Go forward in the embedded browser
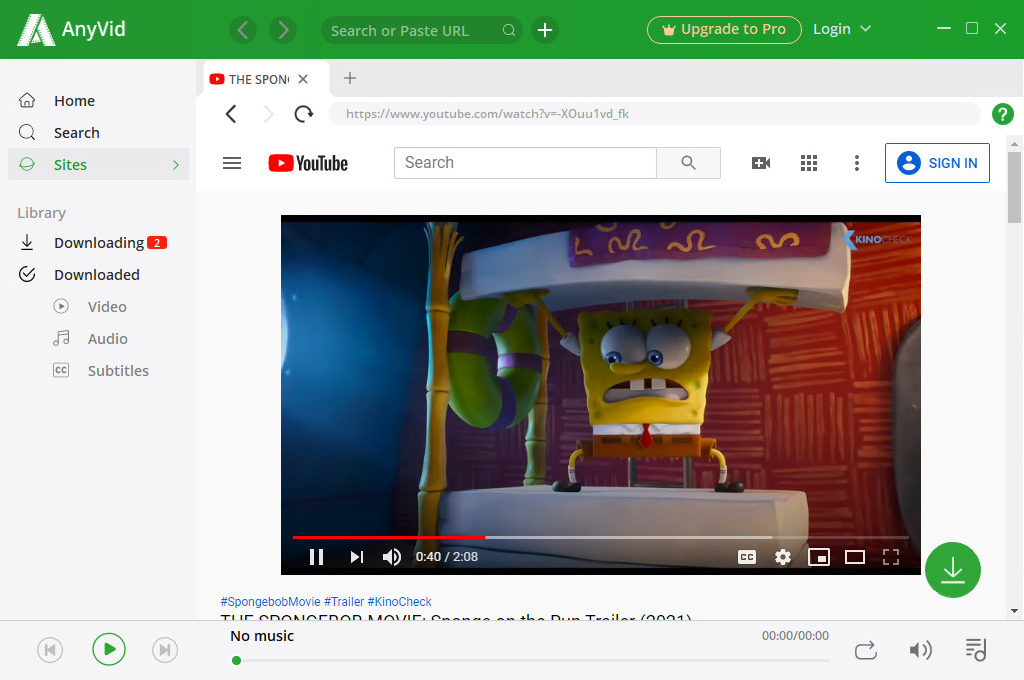The image size is (1024, 680). click(x=268, y=114)
